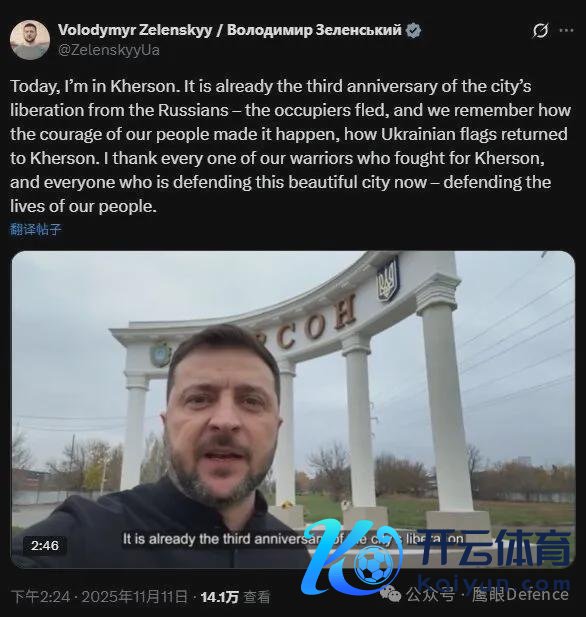Open the Grok explain-post icon
The height and width of the screenshot is (617, 586).
point(540,30)
